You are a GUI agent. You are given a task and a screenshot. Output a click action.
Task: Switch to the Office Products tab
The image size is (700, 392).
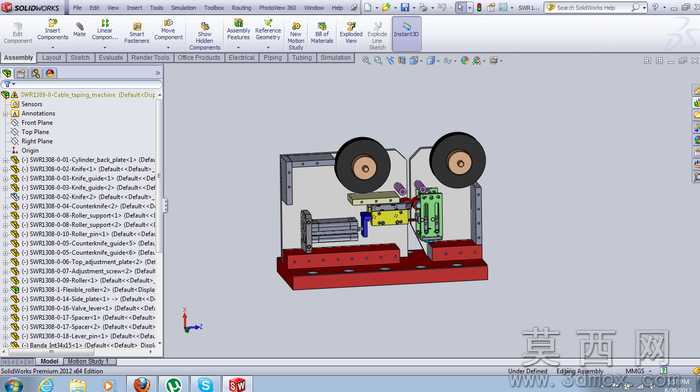point(199,58)
